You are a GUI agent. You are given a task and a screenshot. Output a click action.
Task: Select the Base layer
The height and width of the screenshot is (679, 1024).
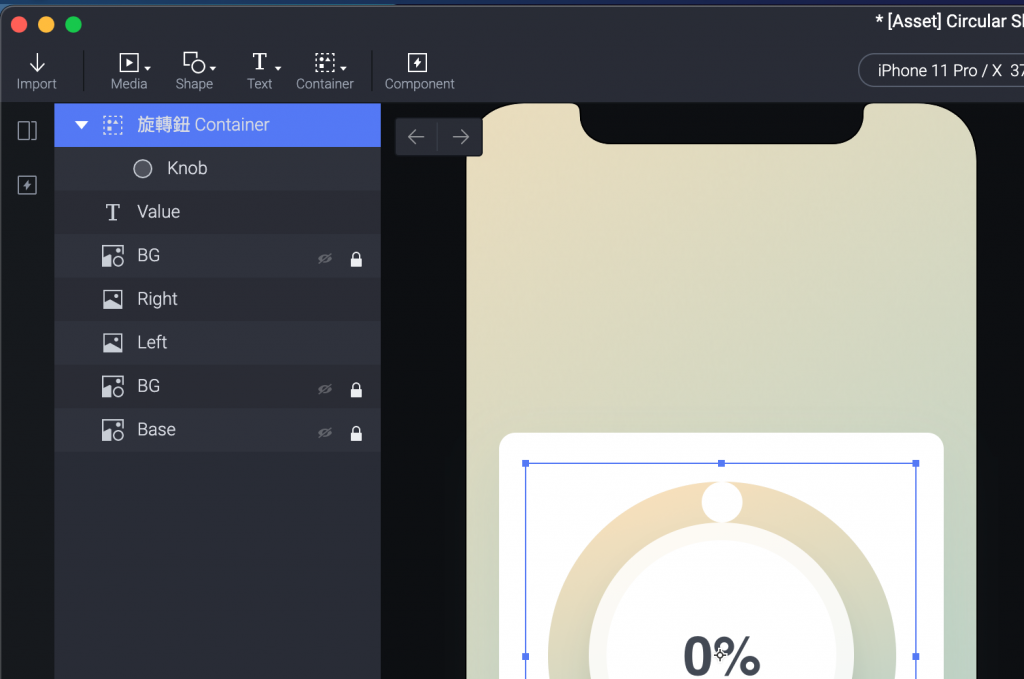(217, 430)
